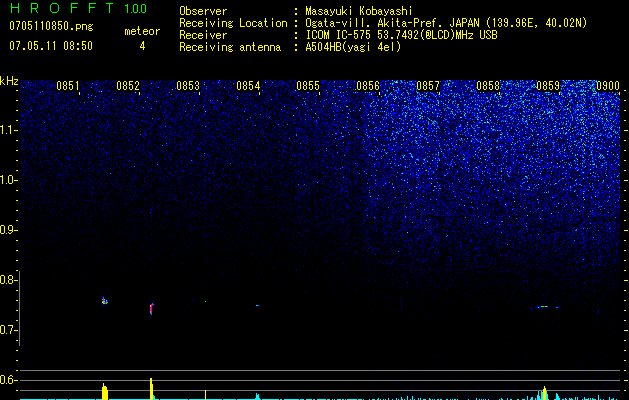Click the thin yellow power spike after 0853

[205, 394]
